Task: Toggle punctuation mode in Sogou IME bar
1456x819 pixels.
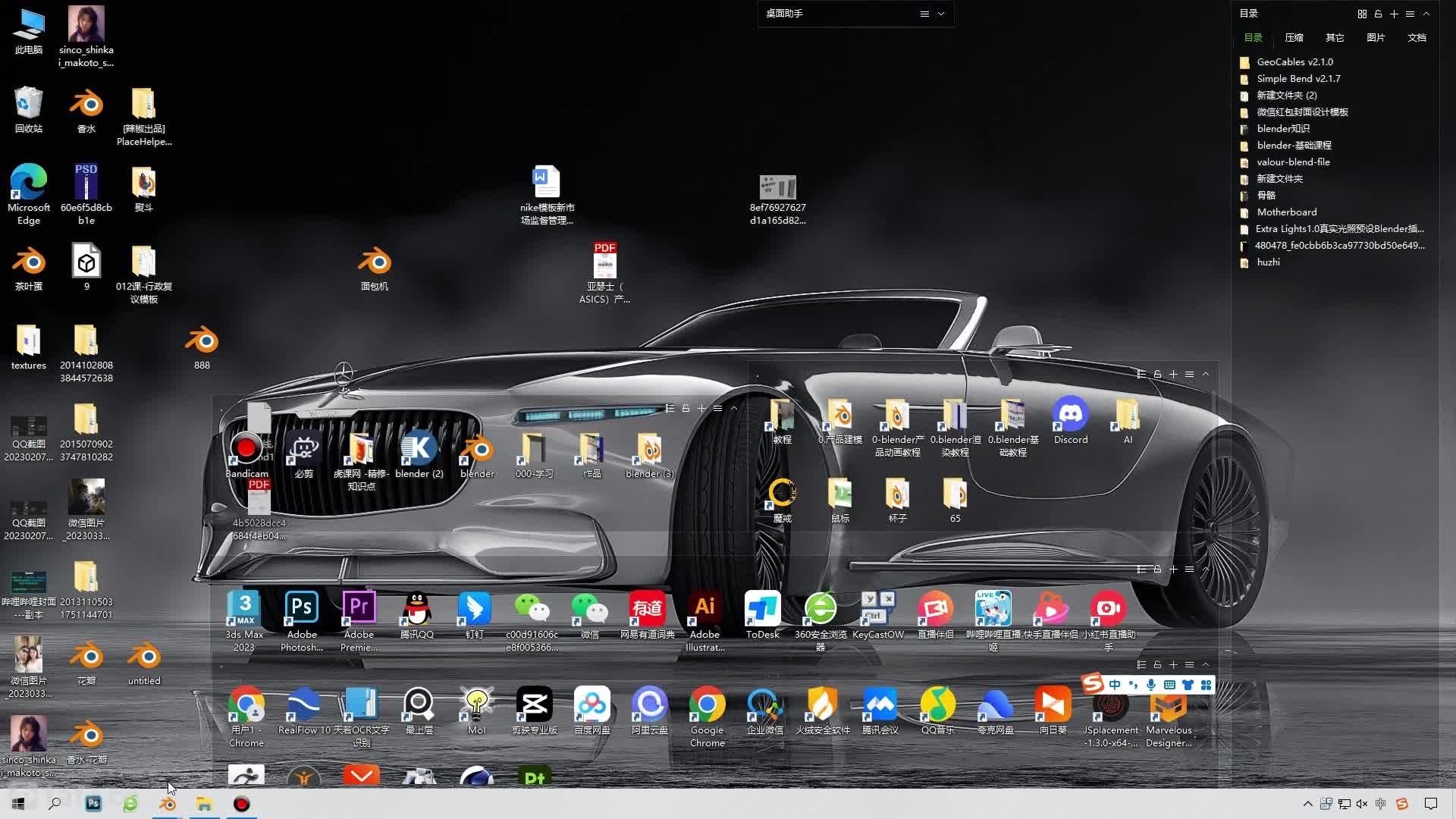Action: tap(1133, 685)
